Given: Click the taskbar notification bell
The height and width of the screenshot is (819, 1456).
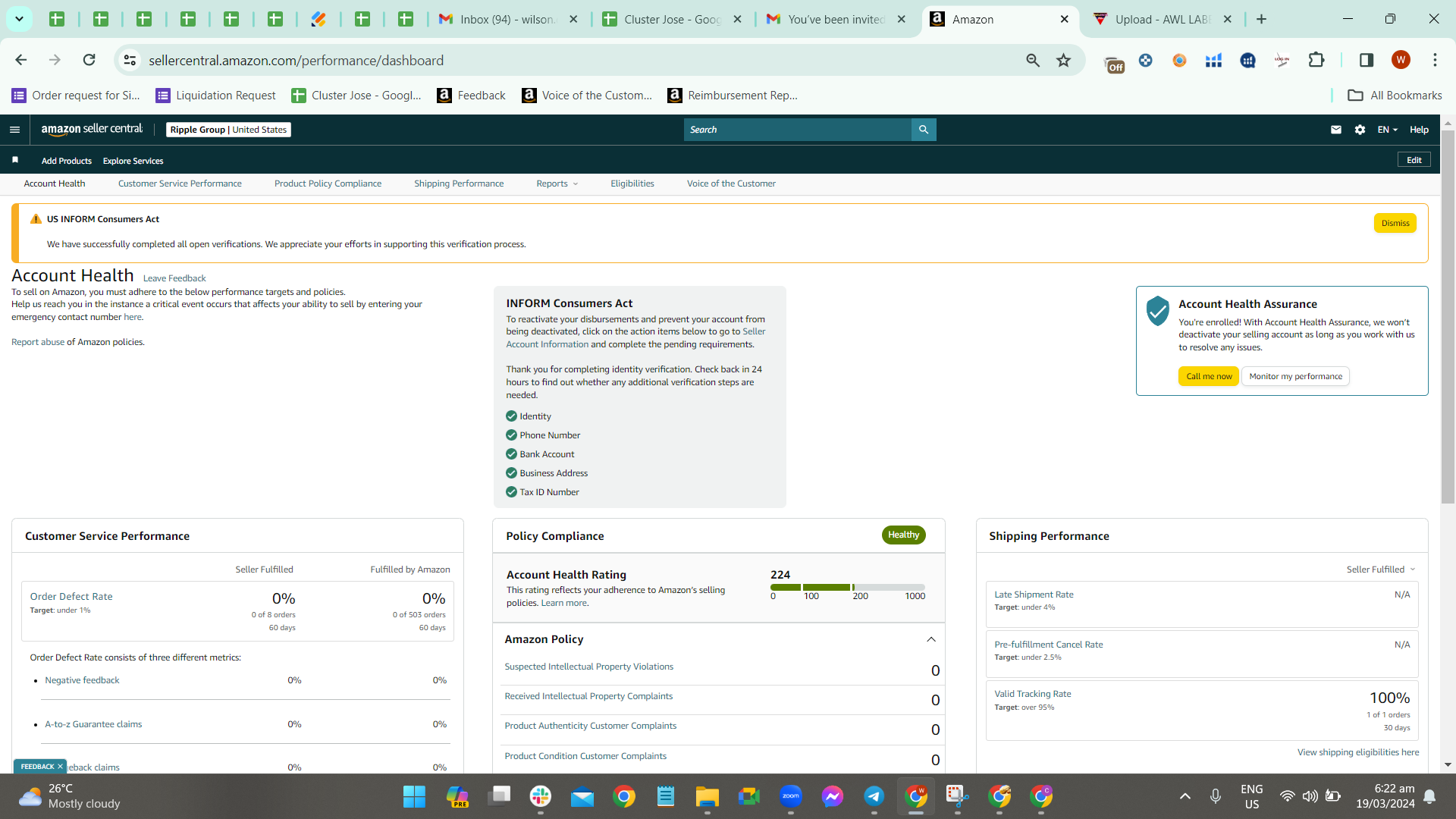Looking at the screenshot, I should tap(1429, 796).
